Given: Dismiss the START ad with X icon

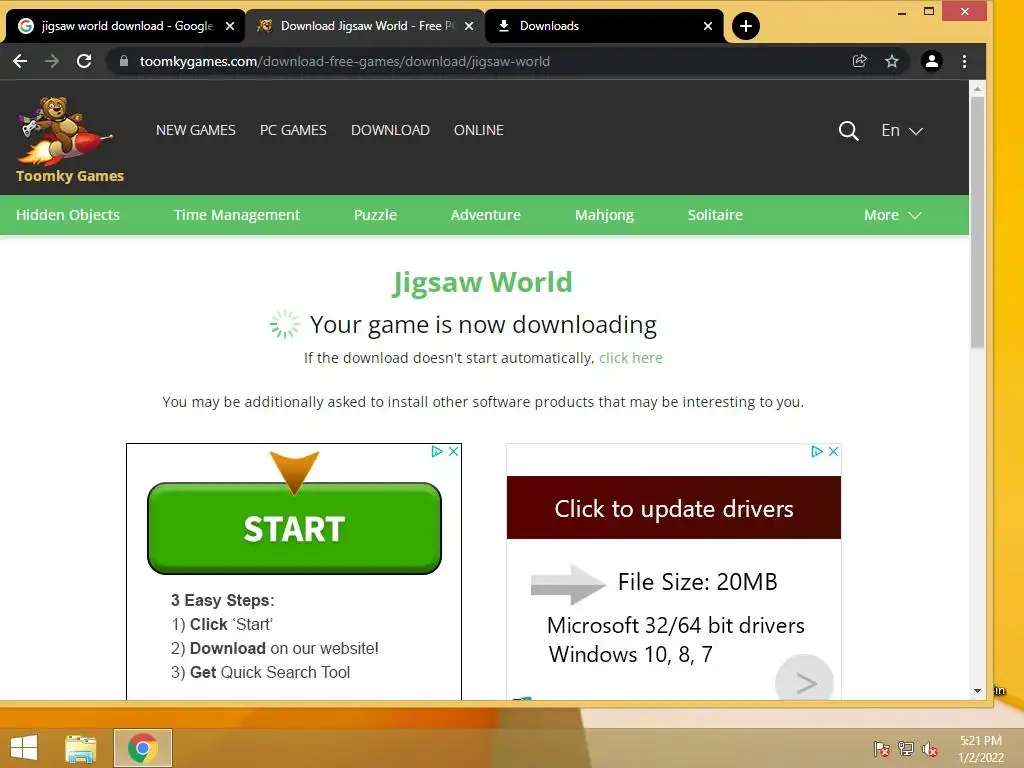Looking at the screenshot, I should click(453, 451).
